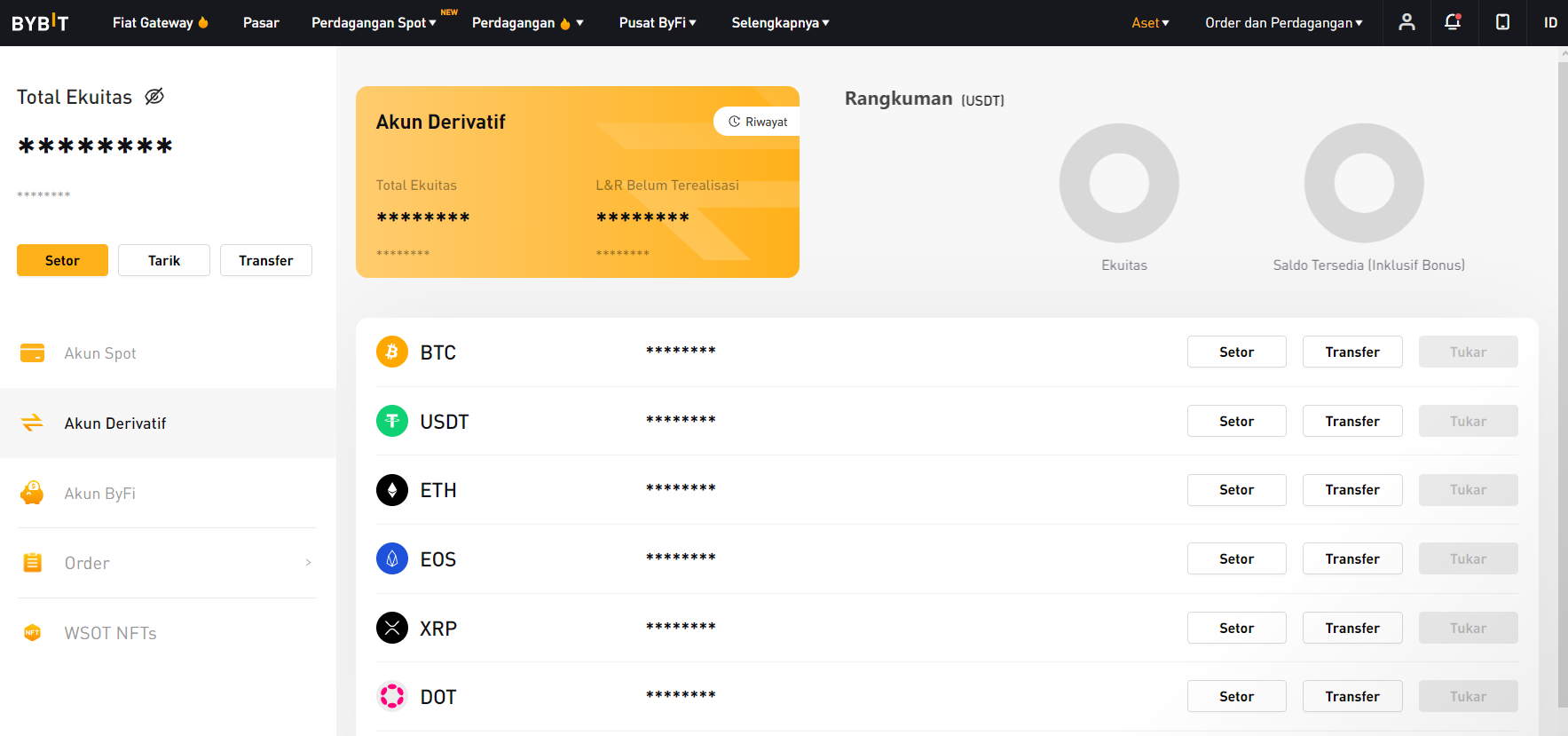Click Setor in ETH row
Viewport: 1568px width, 736px height.
pos(1236,489)
